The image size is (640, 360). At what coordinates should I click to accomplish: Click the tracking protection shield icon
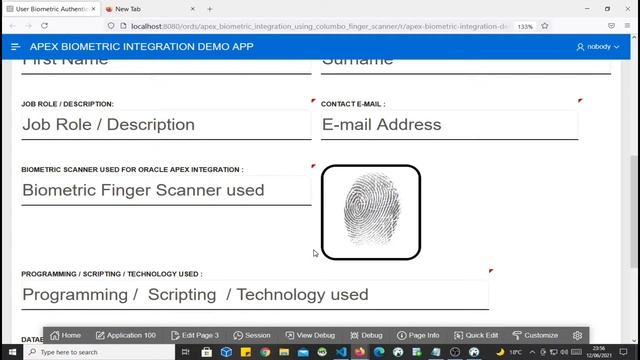[111, 26]
